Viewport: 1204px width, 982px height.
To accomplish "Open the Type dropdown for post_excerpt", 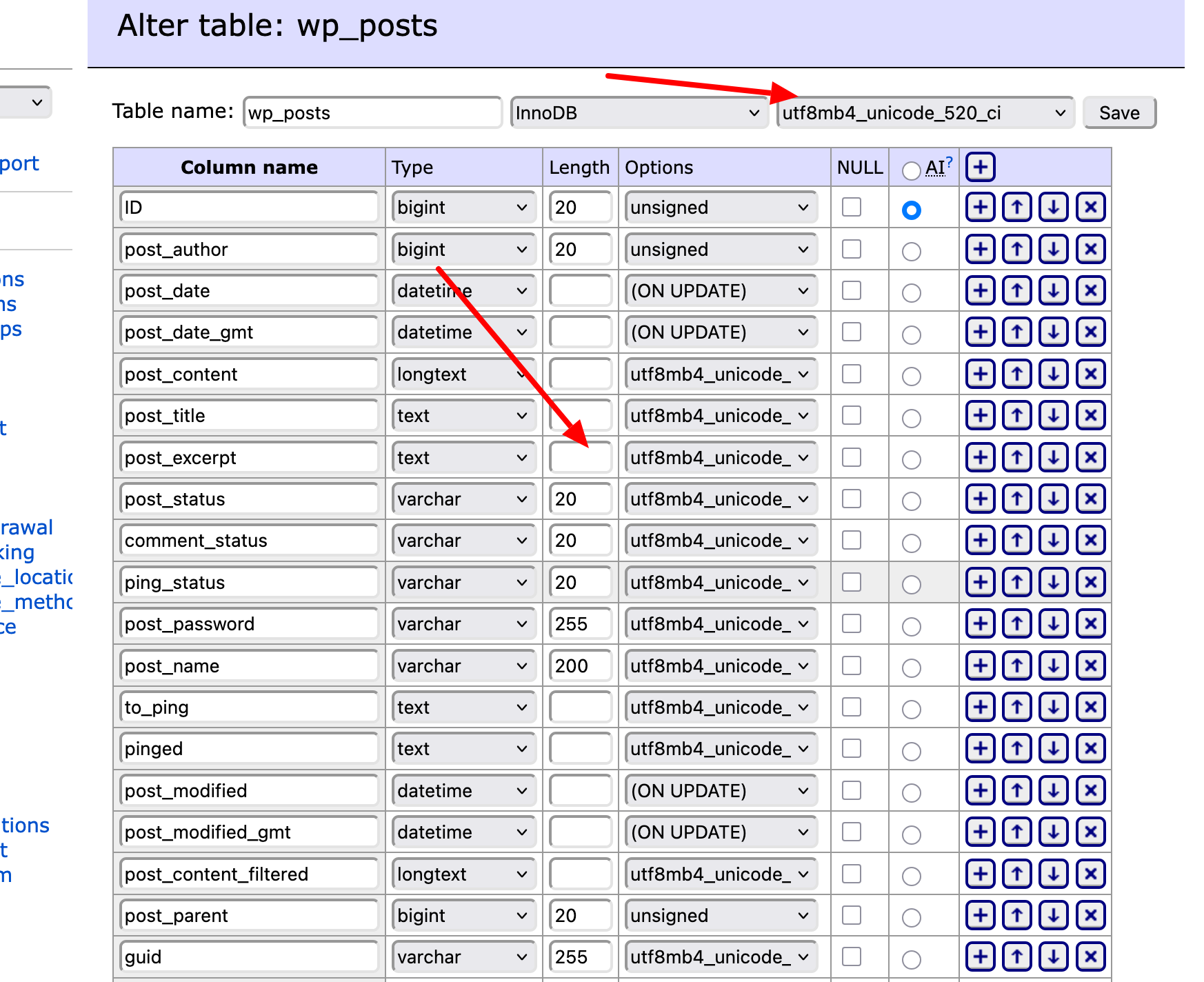I will click(463, 458).
